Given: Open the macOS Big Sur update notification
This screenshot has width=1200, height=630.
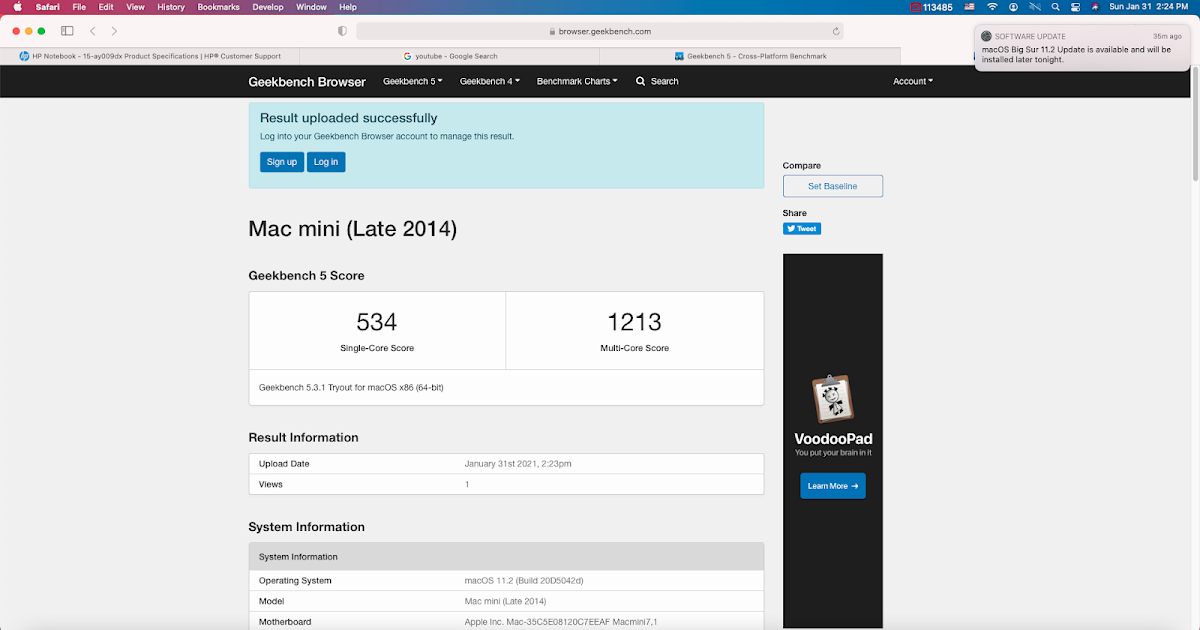Looking at the screenshot, I should coord(1082,48).
